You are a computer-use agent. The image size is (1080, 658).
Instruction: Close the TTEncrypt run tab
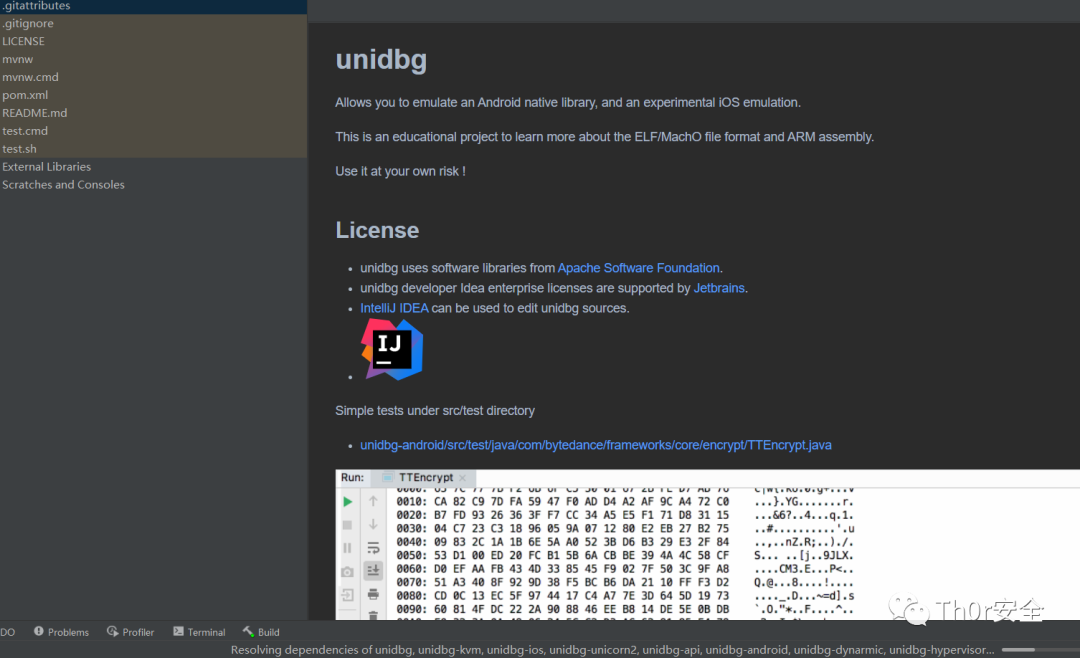click(x=463, y=478)
